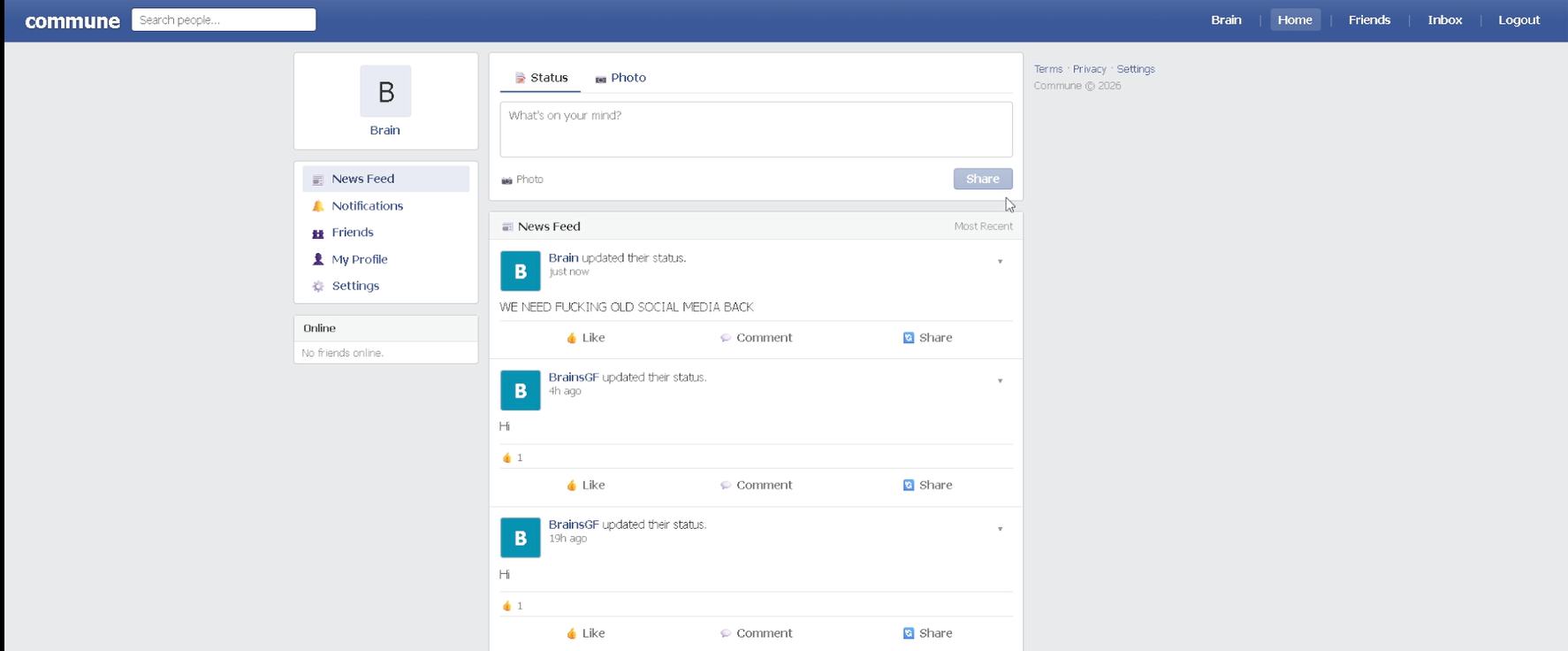Comment on Brain's status update
This screenshot has width=1568, height=651.
click(x=756, y=338)
